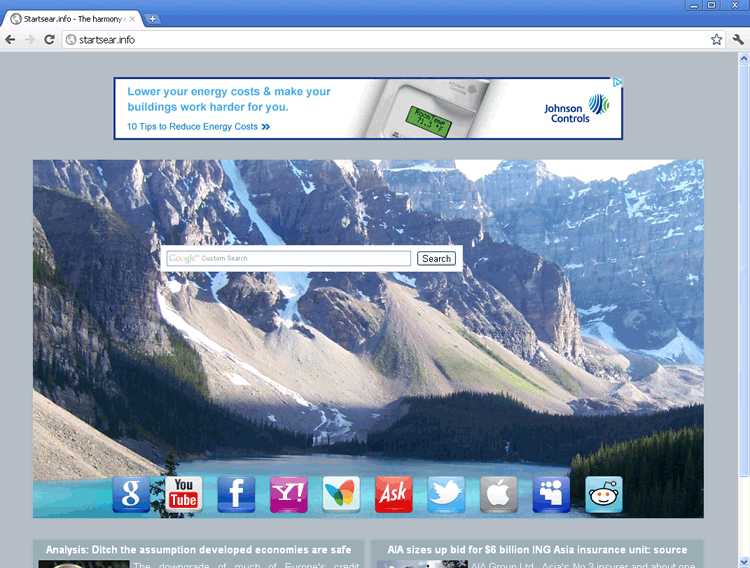Open the Apple shortcut icon
The width and height of the screenshot is (750, 568).
tap(499, 494)
